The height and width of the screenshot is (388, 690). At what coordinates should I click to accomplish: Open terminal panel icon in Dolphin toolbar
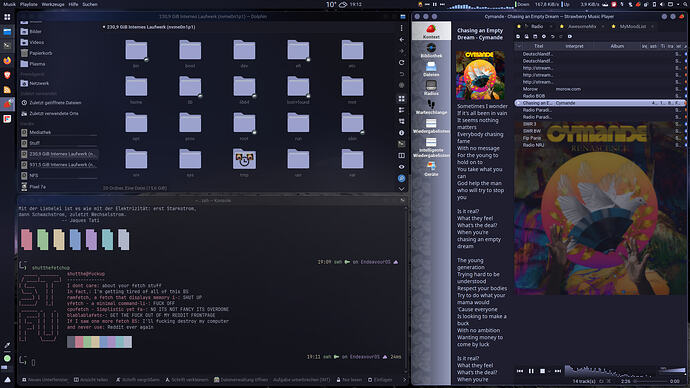tap(401, 144)
